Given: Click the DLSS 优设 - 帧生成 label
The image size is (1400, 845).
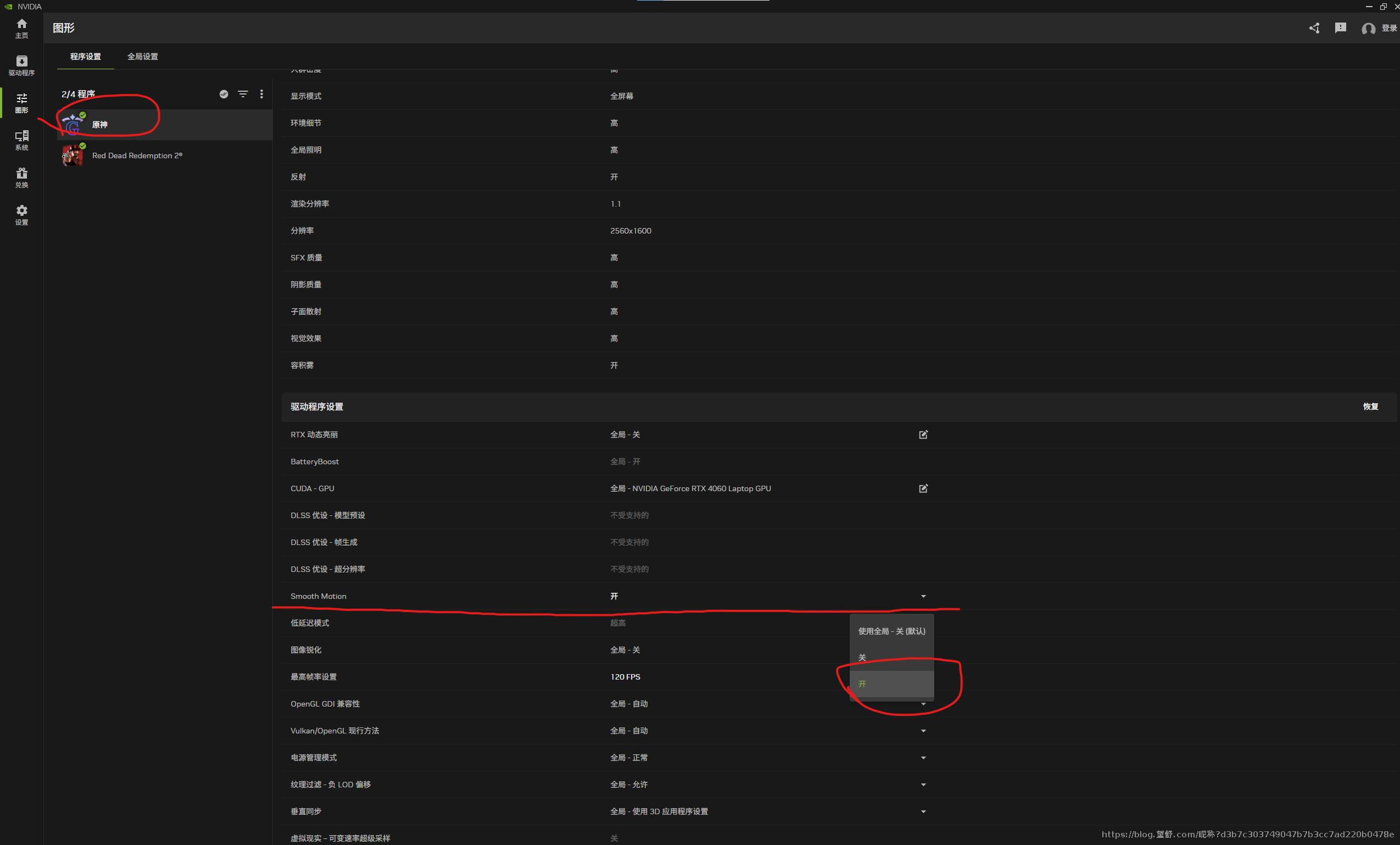Looking at the screenshot, I should click(x=324, y=543).
